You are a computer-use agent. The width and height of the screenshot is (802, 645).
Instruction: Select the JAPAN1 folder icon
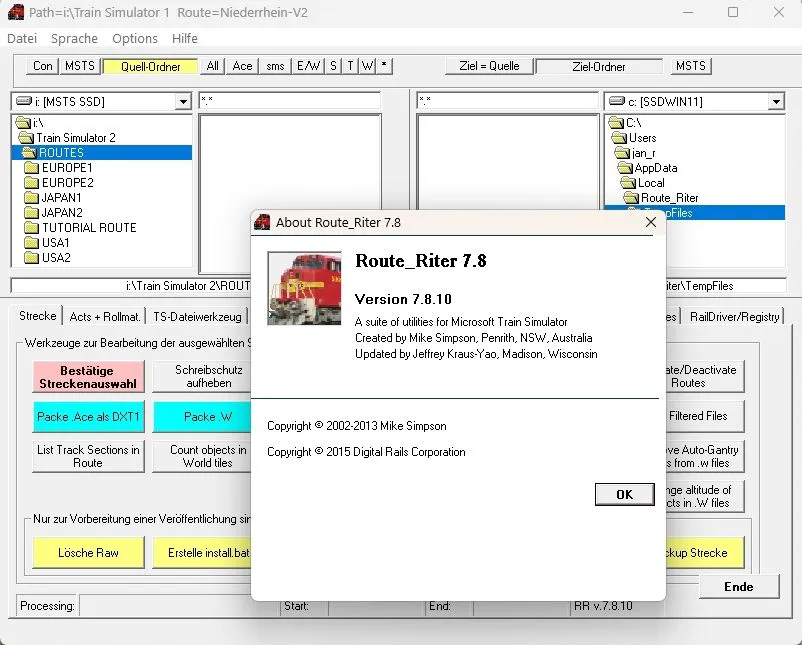click(32, 197)
